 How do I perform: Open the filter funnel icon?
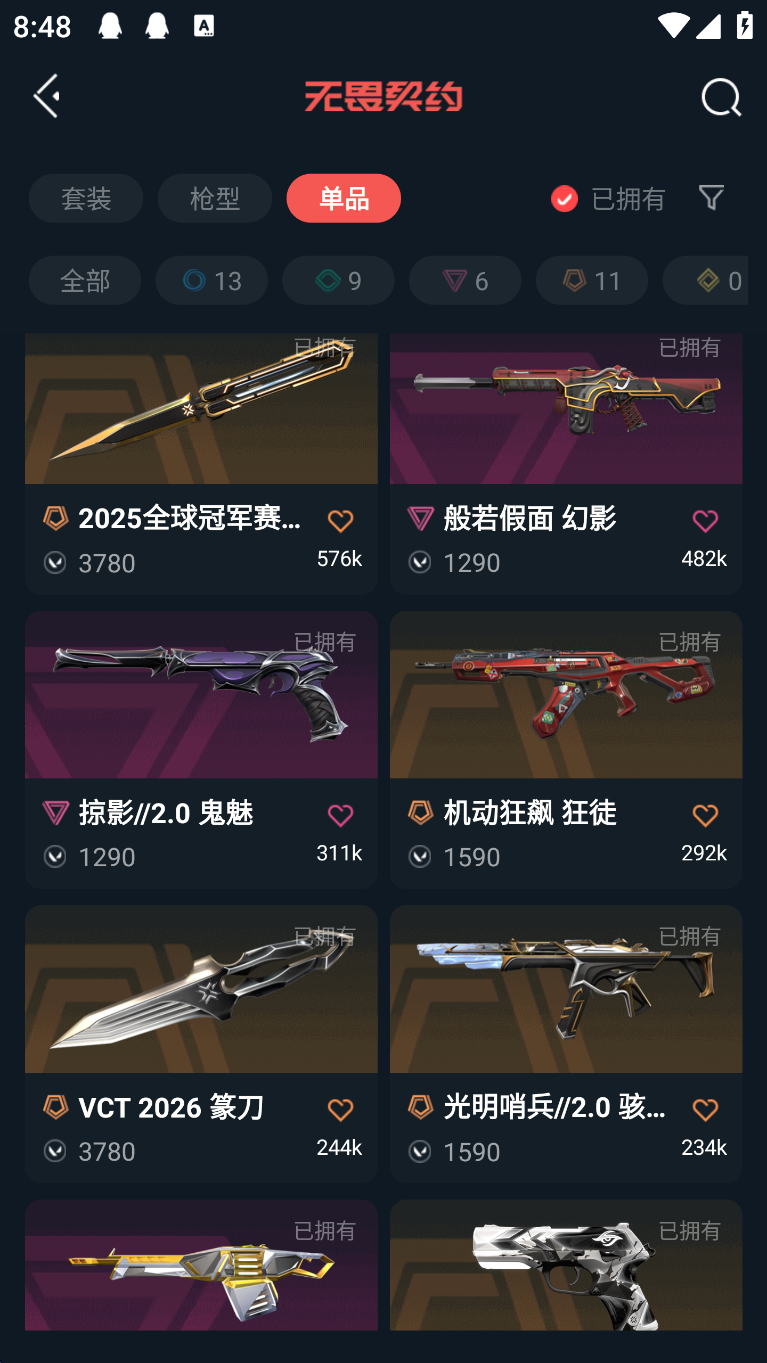click(x=711, y=197)
